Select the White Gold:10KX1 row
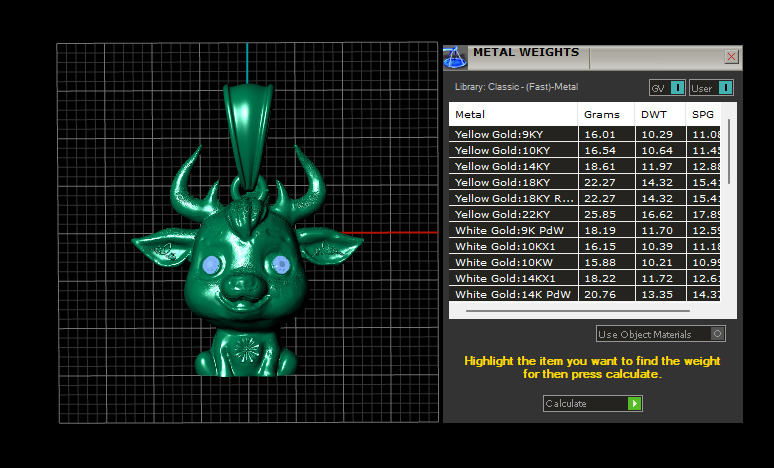 pos(584,246)
